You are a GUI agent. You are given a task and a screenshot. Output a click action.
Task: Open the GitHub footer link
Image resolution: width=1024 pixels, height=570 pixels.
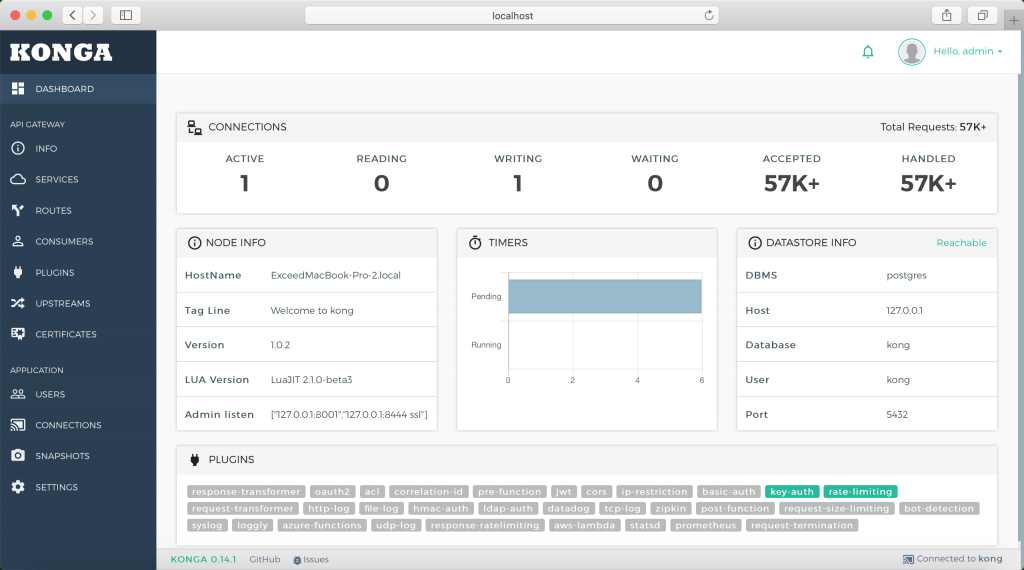click(264, 560)
